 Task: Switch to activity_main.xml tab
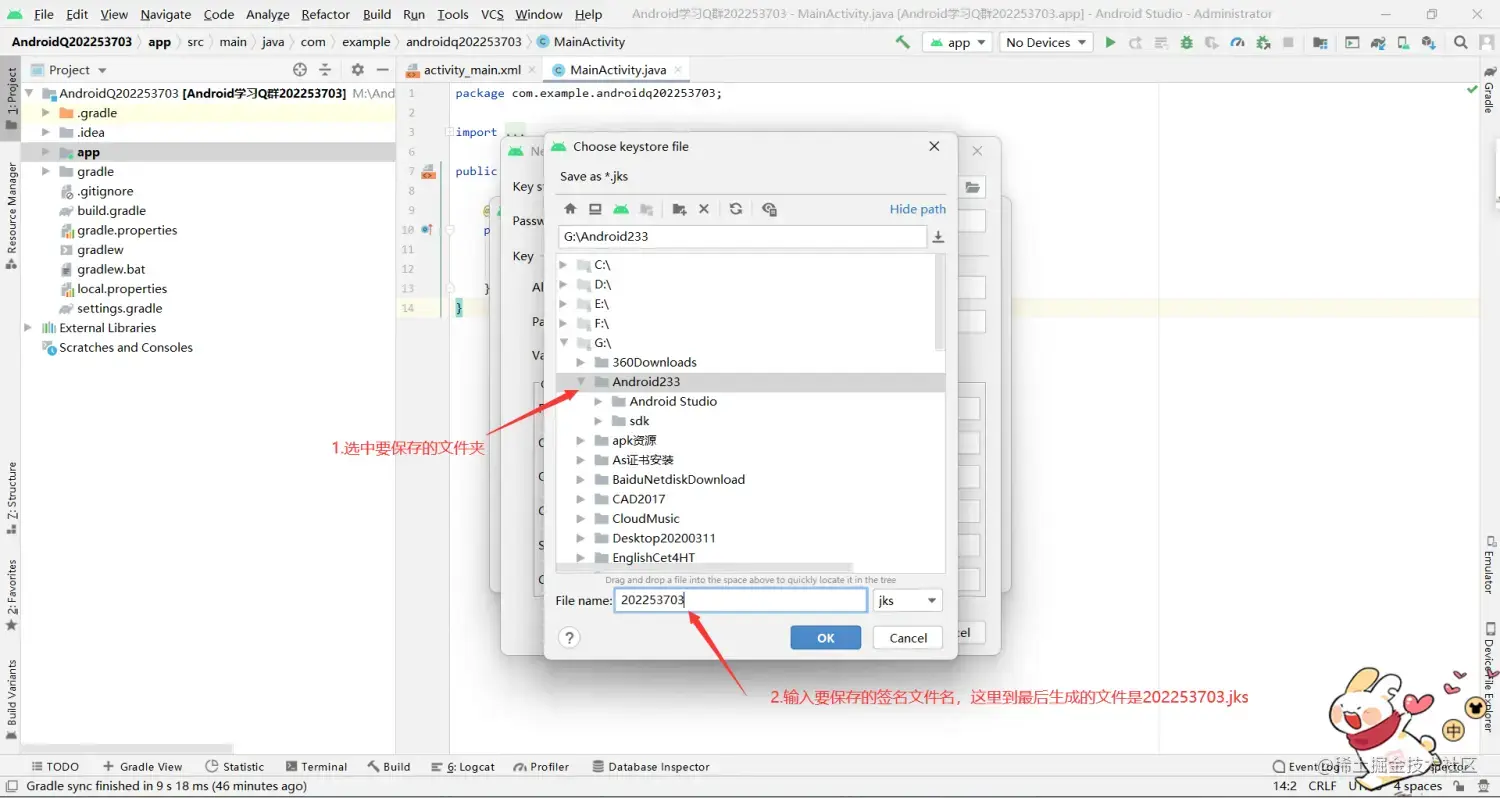[472, 70]
